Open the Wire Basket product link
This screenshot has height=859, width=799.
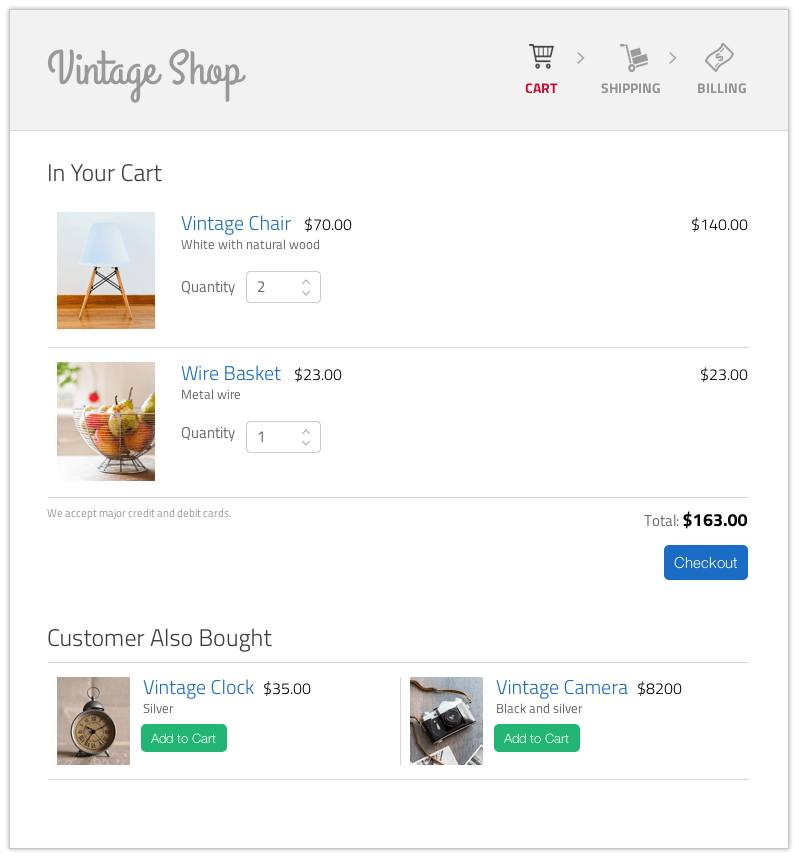click(231, 374)
